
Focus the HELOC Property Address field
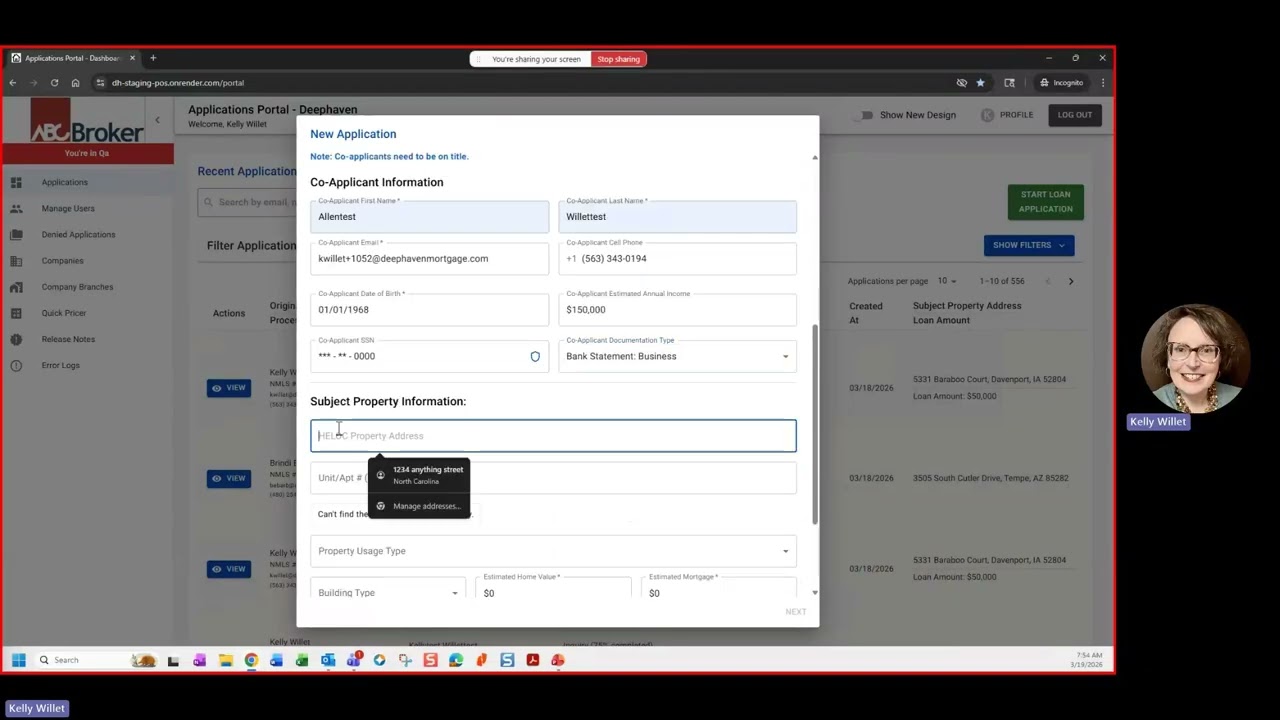pos(553,436)
